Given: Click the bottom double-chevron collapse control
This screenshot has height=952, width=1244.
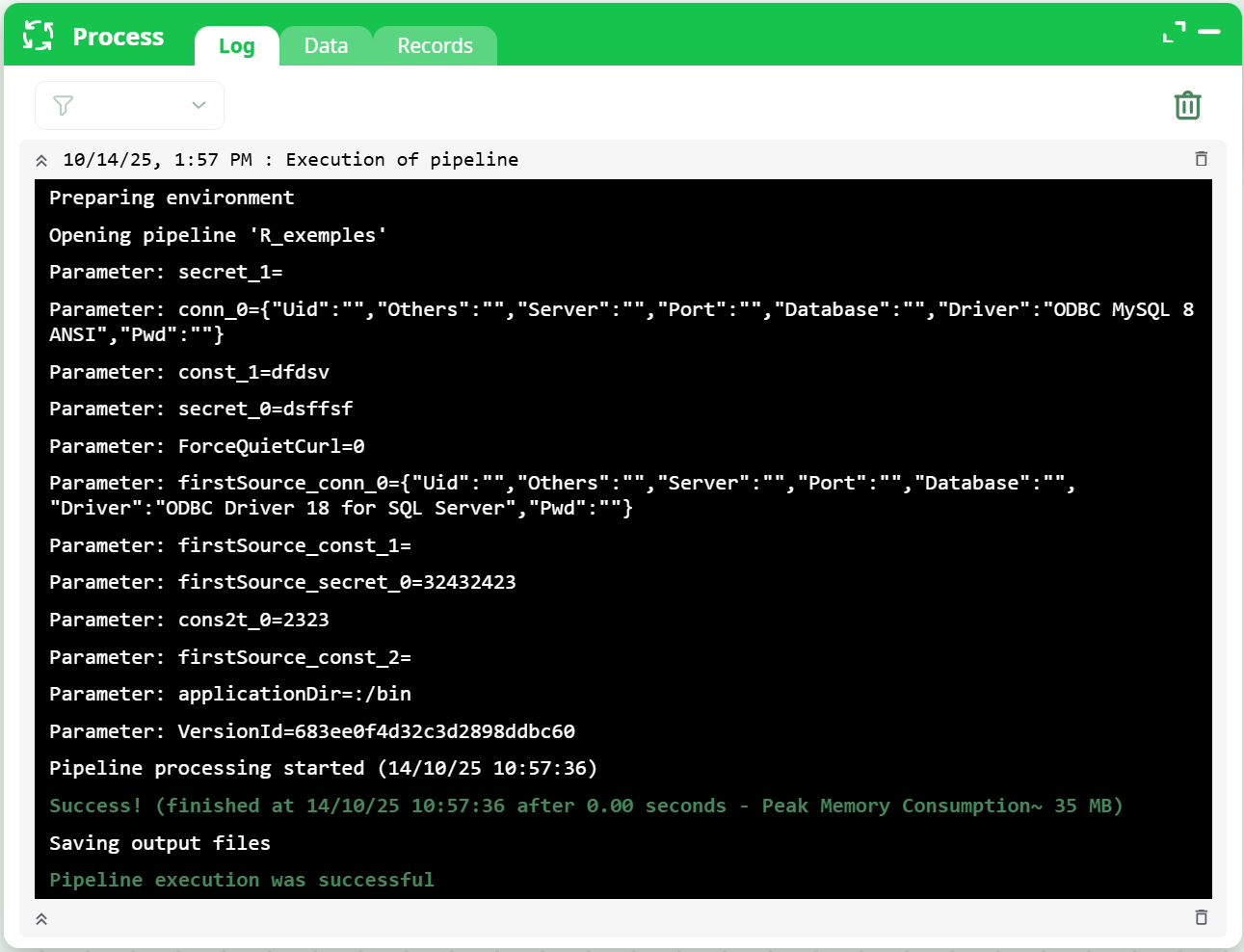Looking at the screenshot, I should pos(41,918).
